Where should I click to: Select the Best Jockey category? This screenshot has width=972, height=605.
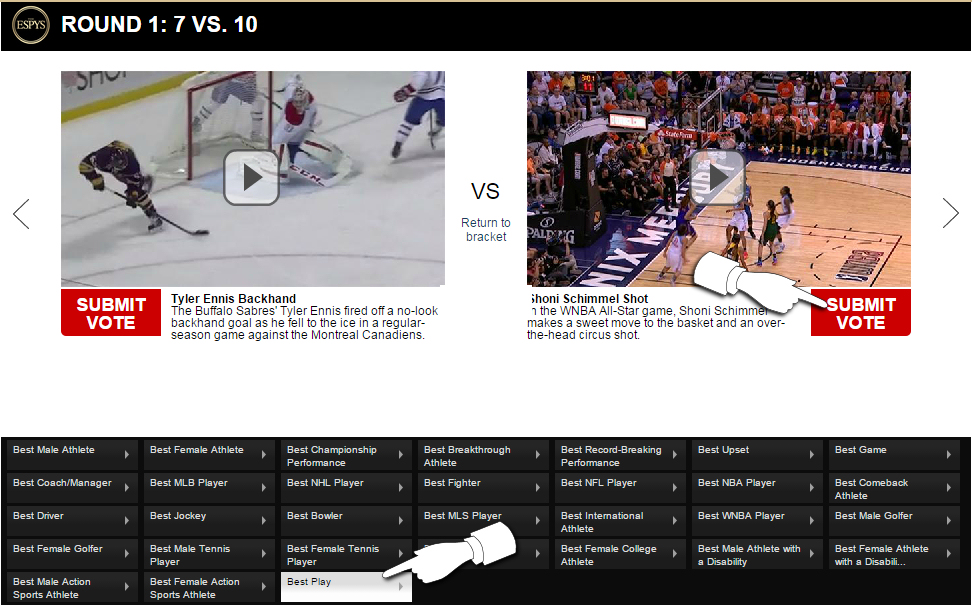click(209, 520)
